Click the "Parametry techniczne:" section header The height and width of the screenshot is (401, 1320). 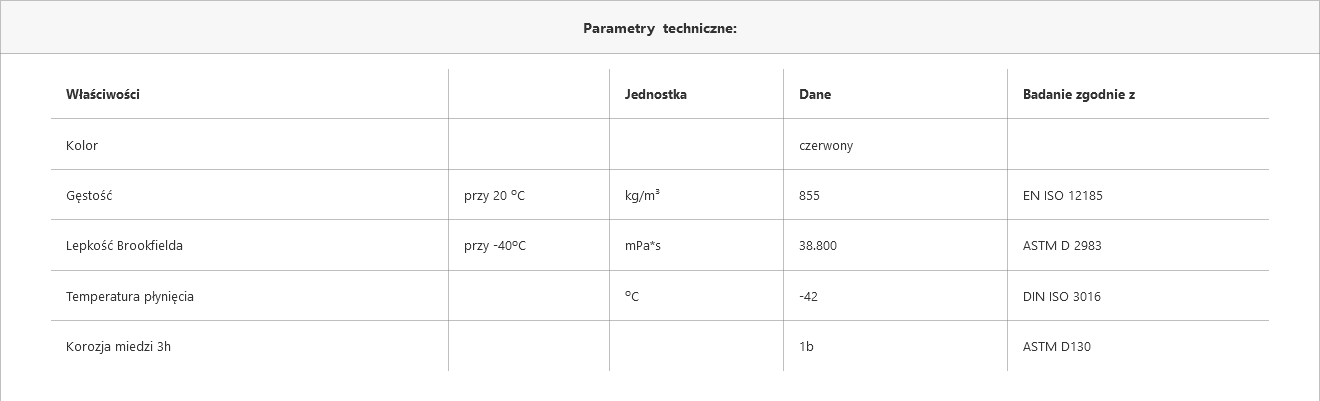(660, 28)
